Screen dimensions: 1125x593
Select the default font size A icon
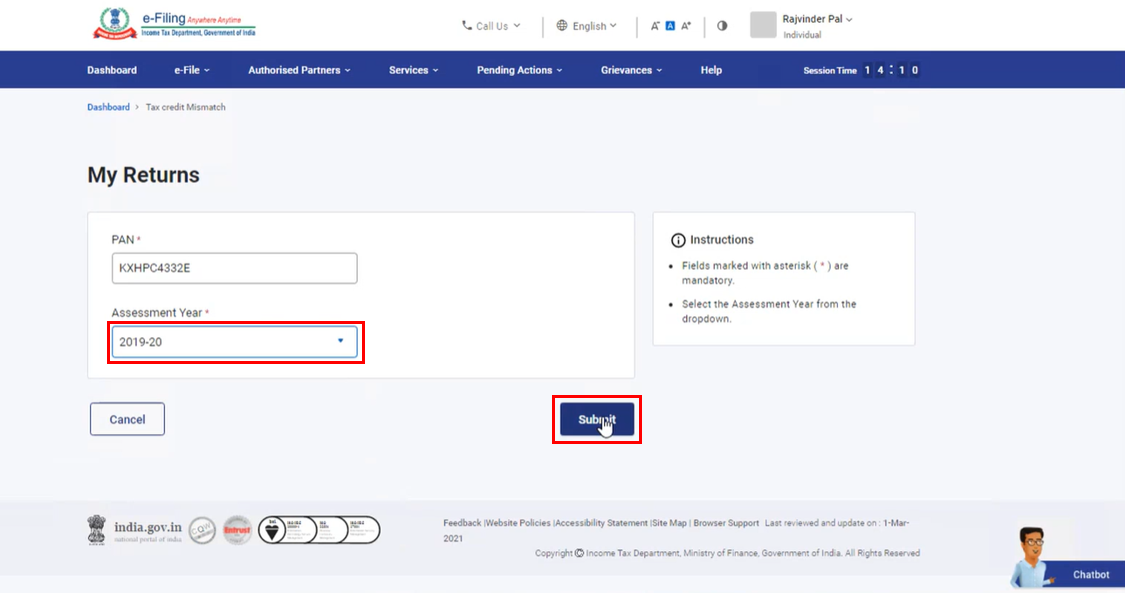click(x=670, y=26)
